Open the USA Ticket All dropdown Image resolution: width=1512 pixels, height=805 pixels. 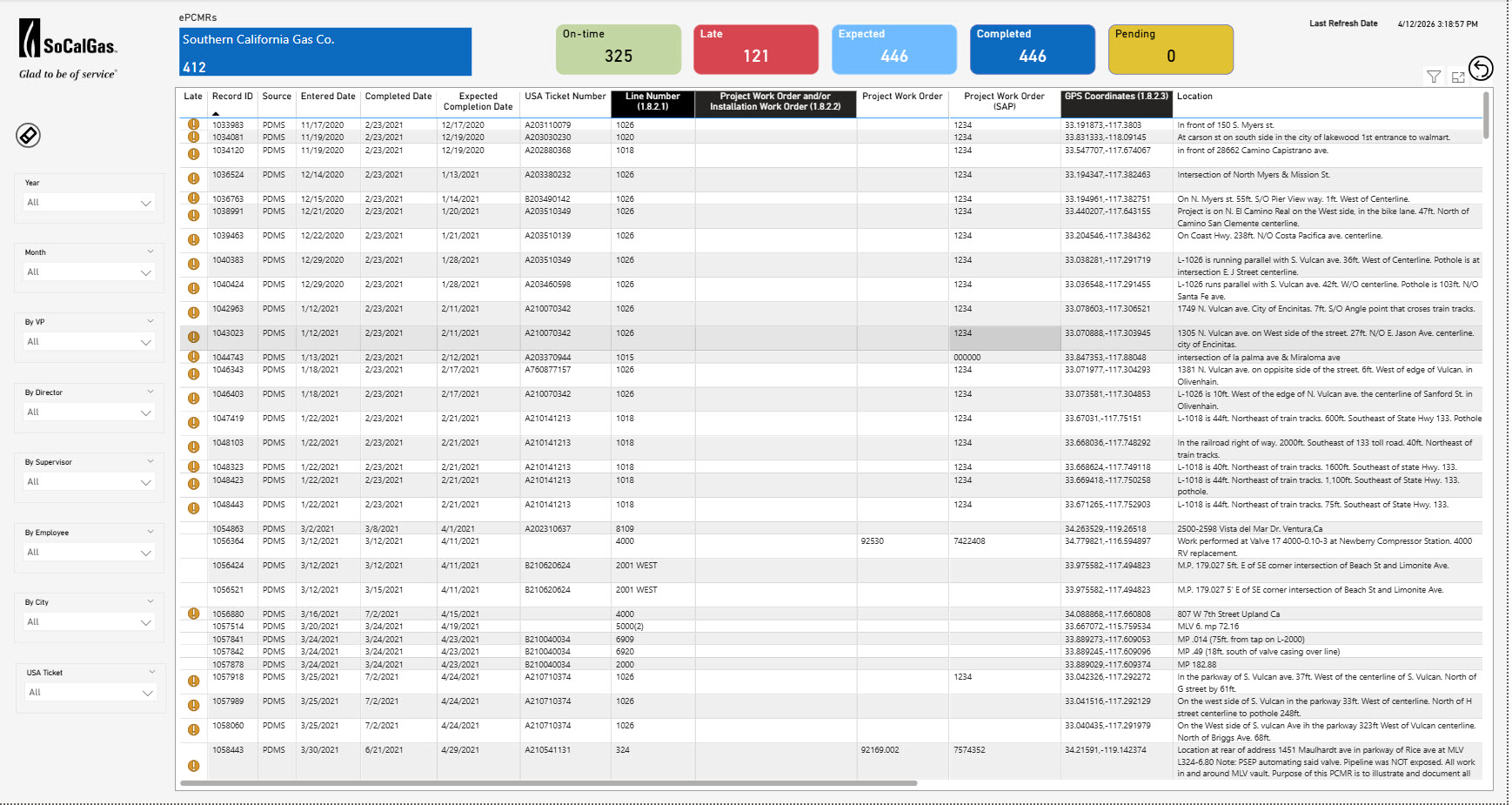pos(90,693)
